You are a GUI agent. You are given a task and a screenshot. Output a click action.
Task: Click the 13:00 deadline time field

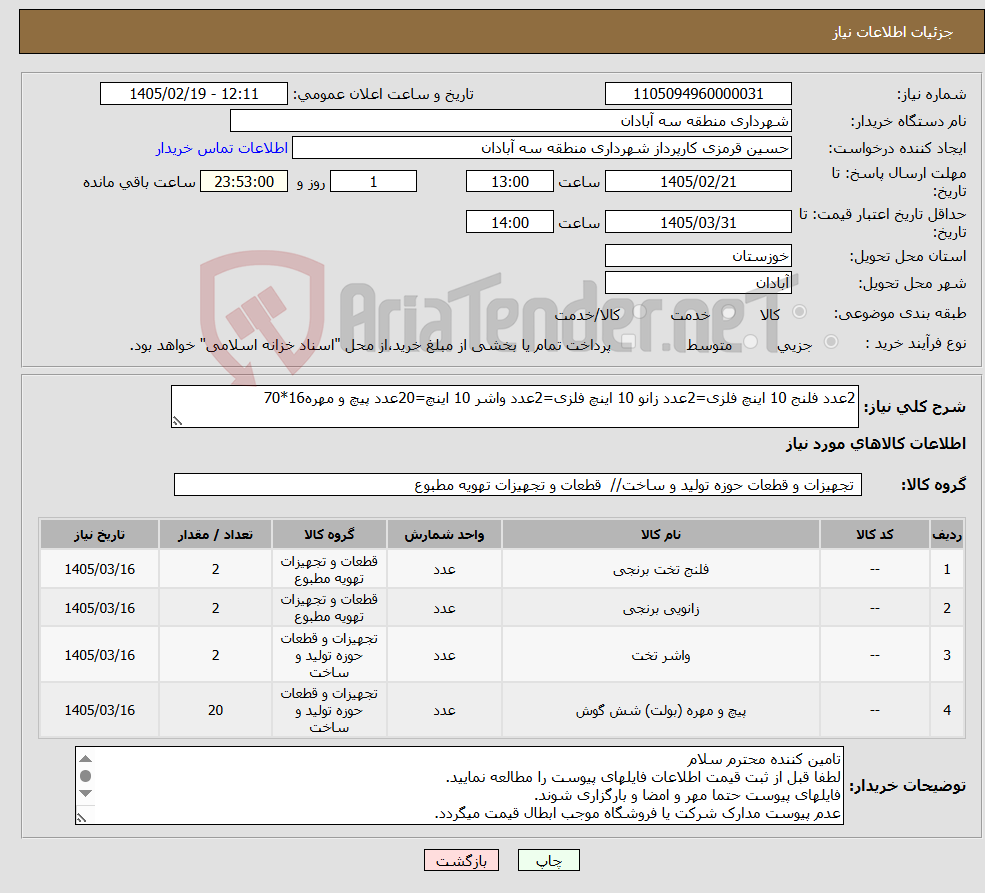pos(509,181)
